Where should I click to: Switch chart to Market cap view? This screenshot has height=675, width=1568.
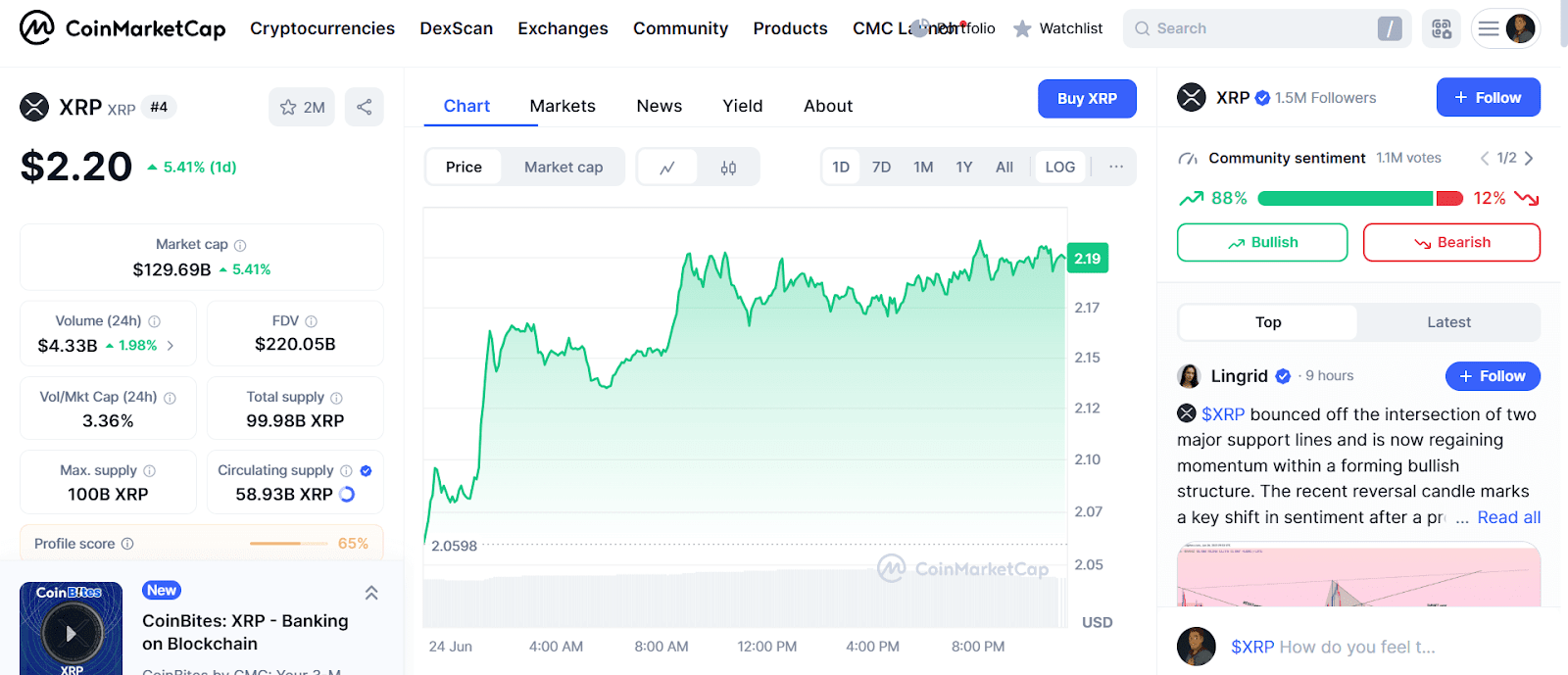coord(563,168)
